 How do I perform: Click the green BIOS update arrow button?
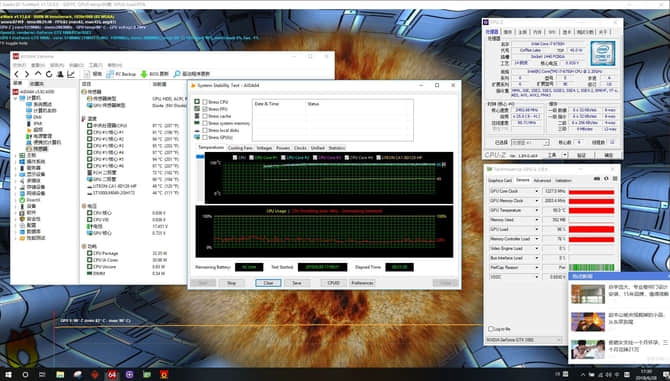[x=155, y=74]
